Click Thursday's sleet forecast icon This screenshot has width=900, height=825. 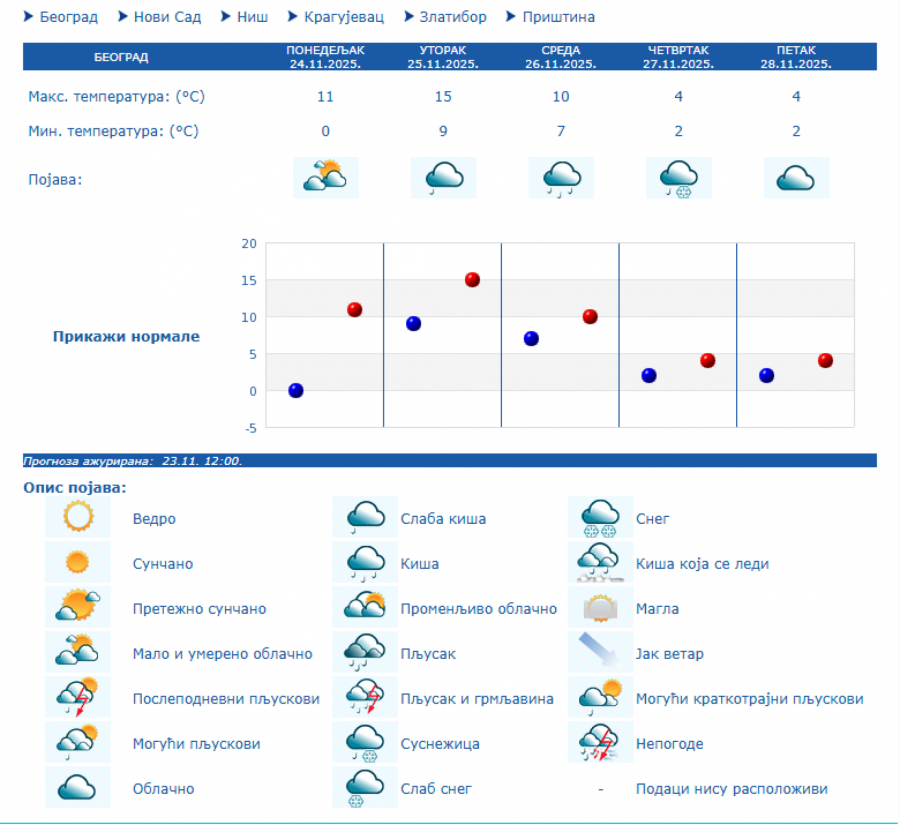pyautogui.click(x=679, y=178)
